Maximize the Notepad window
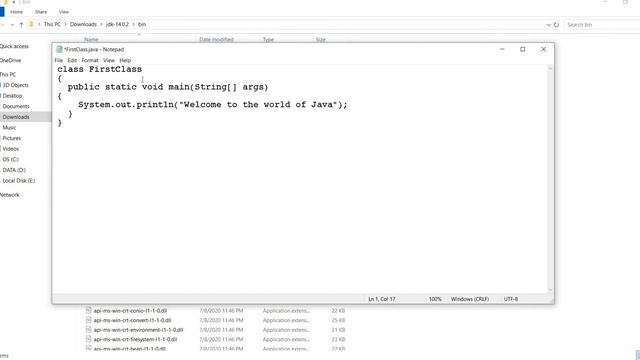This screenshot has height=360, width=640. point(522,49)
